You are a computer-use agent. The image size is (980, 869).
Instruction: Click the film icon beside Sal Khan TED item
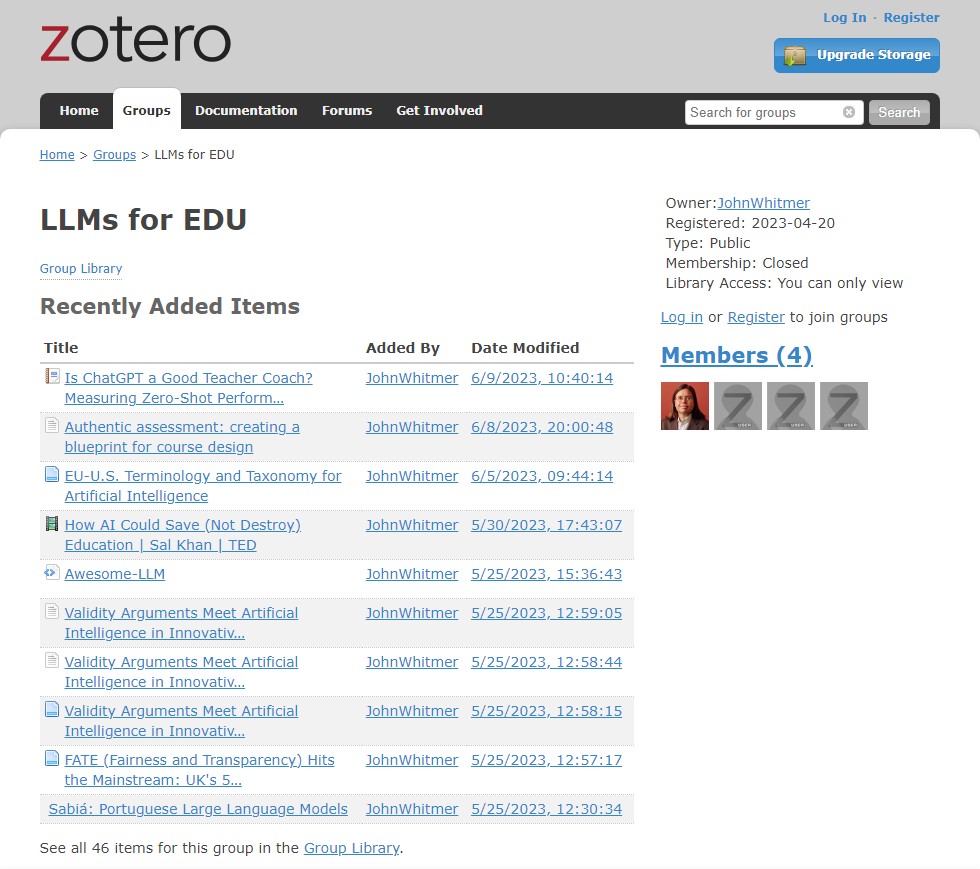[x=52, y=524]
